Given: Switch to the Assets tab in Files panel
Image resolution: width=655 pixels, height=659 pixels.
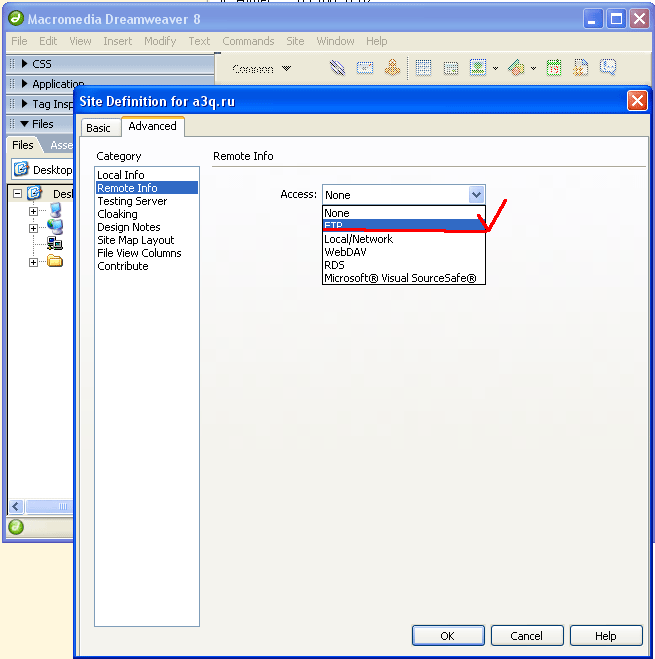Looking at the screenshot, I should (61, 145).
